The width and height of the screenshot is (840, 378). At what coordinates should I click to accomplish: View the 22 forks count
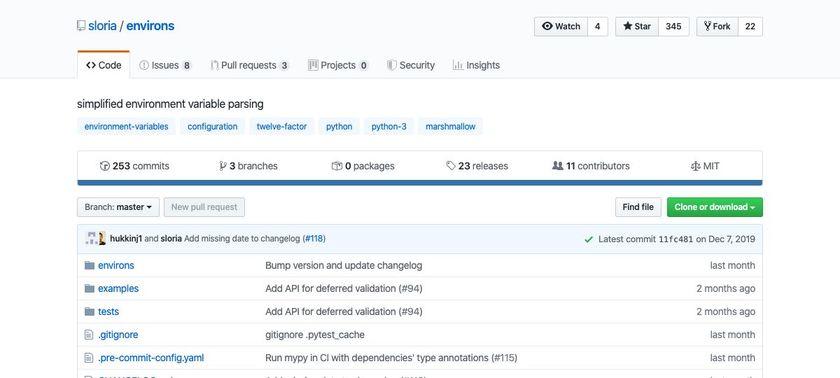750,26
